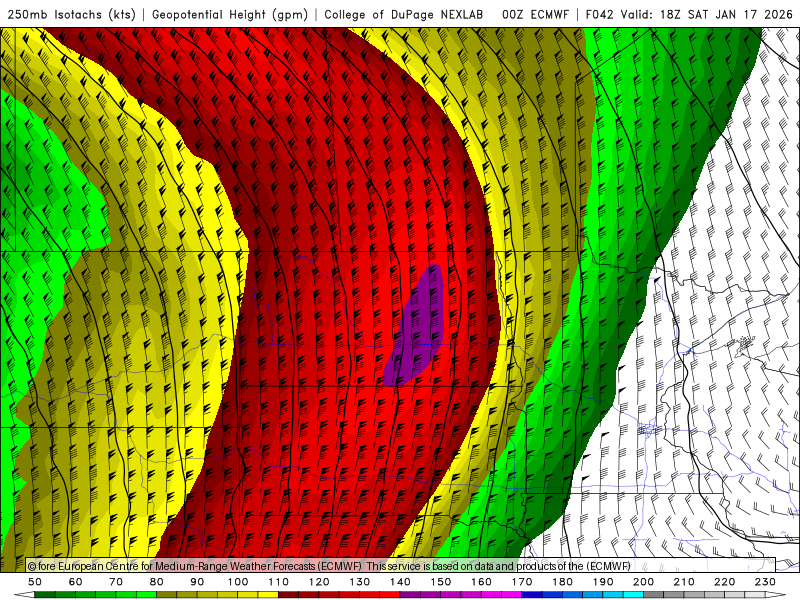Screen dimensions: 800x600
Task: Click the 140 label on the color bar
Action: (x=401, y=582)
